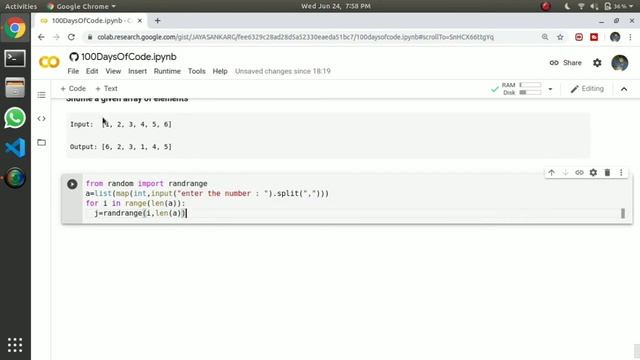Click the Input example text
The image size is (640, 360).
[120, 124]
